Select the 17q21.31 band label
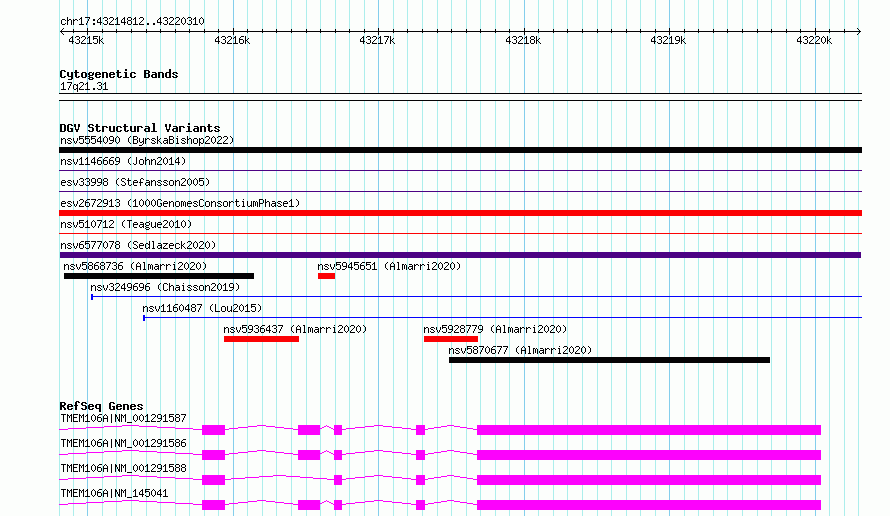Image resolution: width=890 pixels, height=516 pixels. (84, 87)
